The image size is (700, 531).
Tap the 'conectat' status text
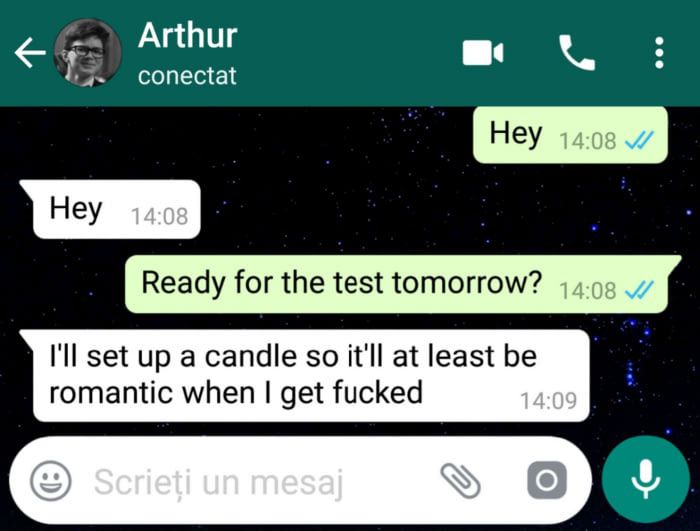pyautogui.click(x=187, y=76)
